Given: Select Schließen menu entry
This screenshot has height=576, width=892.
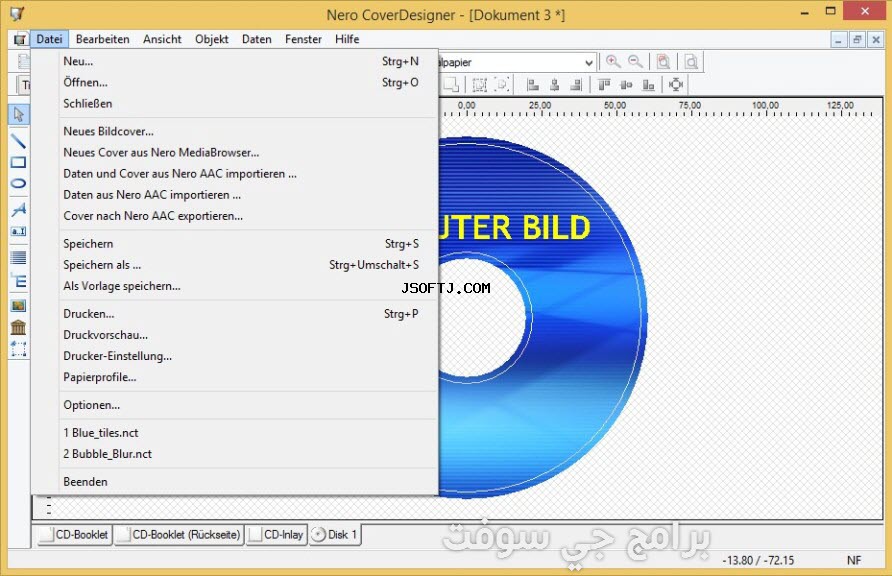Looking at the screenshot, I should pyautogui.click(x=234, y=103).
